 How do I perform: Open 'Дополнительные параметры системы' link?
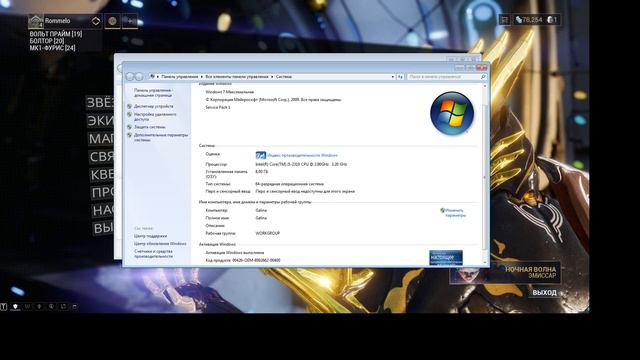tap(161, 137)
